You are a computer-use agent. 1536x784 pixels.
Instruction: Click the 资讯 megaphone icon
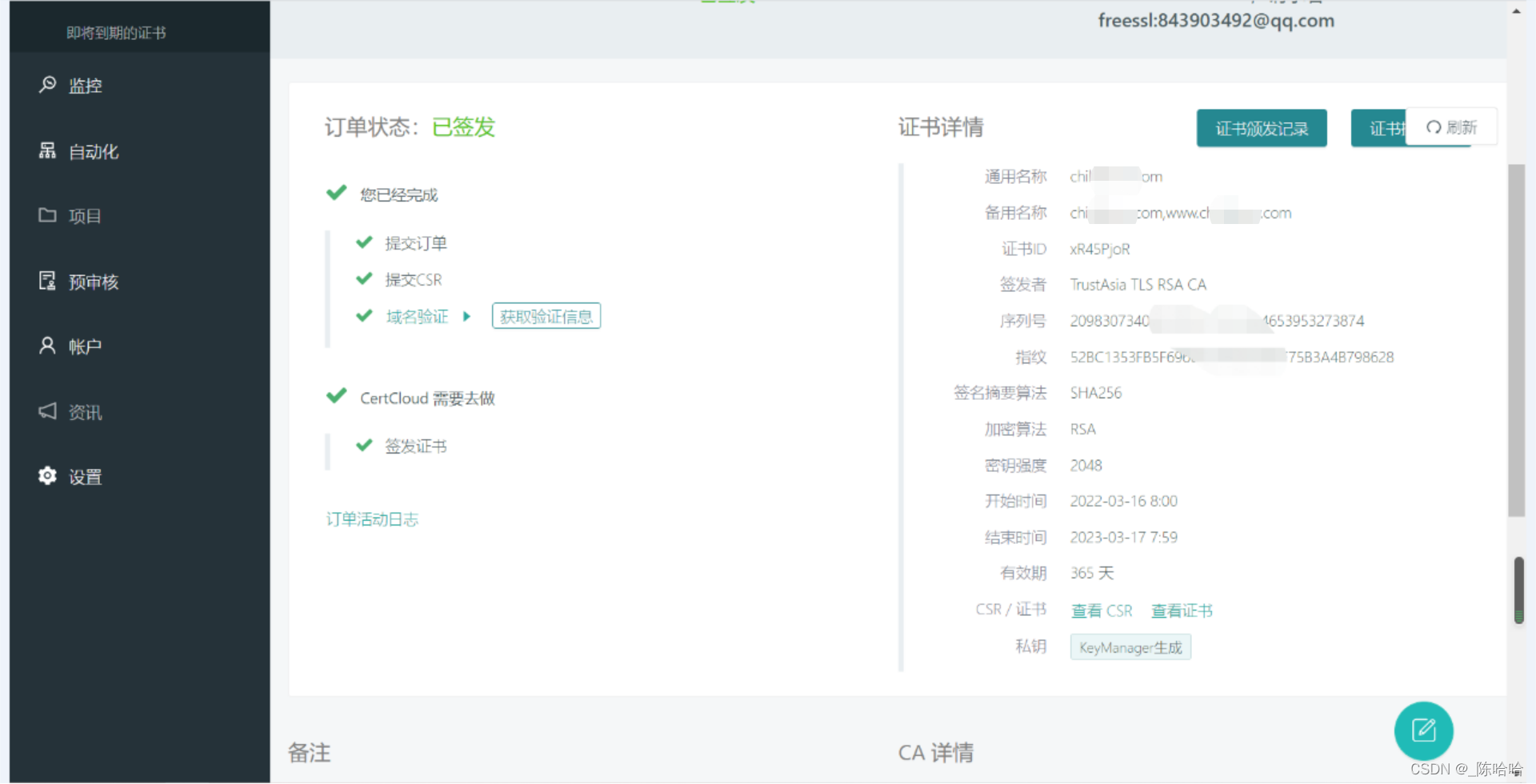point(48,411)
